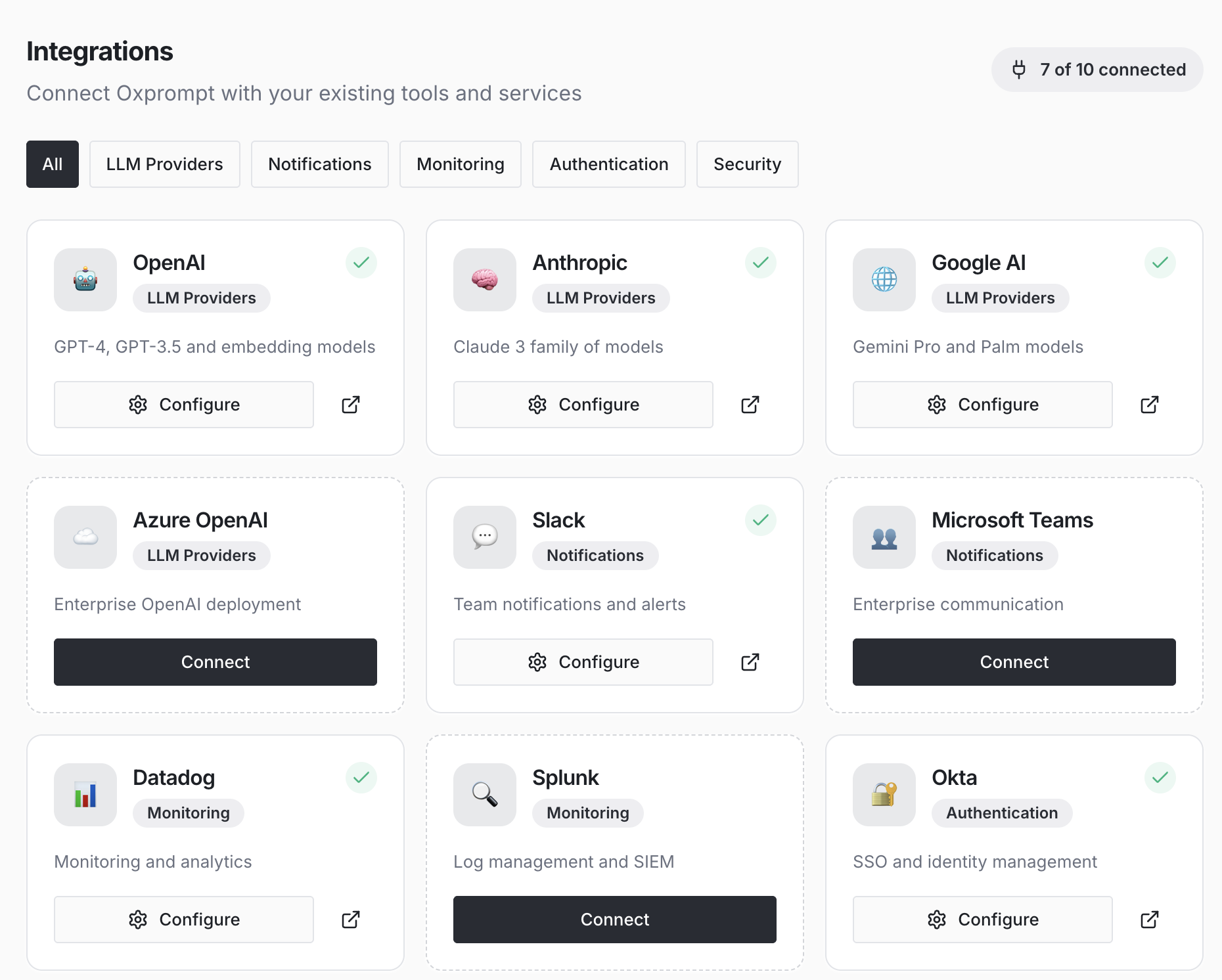1222x980 pixels.
Task: Click the gear icon on Google AI Configure
Action: coord(937,405)
